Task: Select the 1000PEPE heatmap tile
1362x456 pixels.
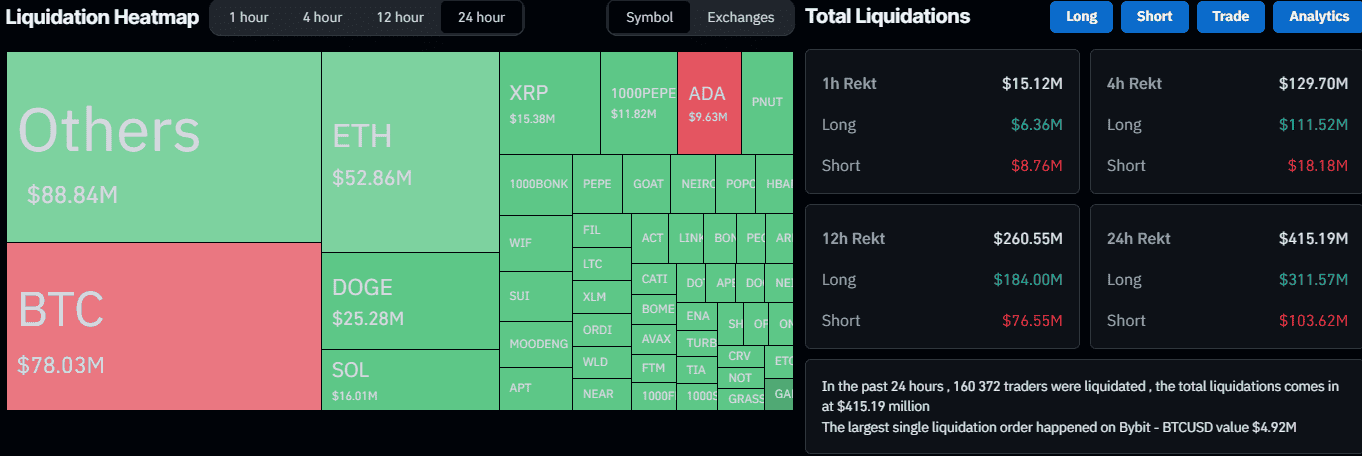Action: point(639,103)
